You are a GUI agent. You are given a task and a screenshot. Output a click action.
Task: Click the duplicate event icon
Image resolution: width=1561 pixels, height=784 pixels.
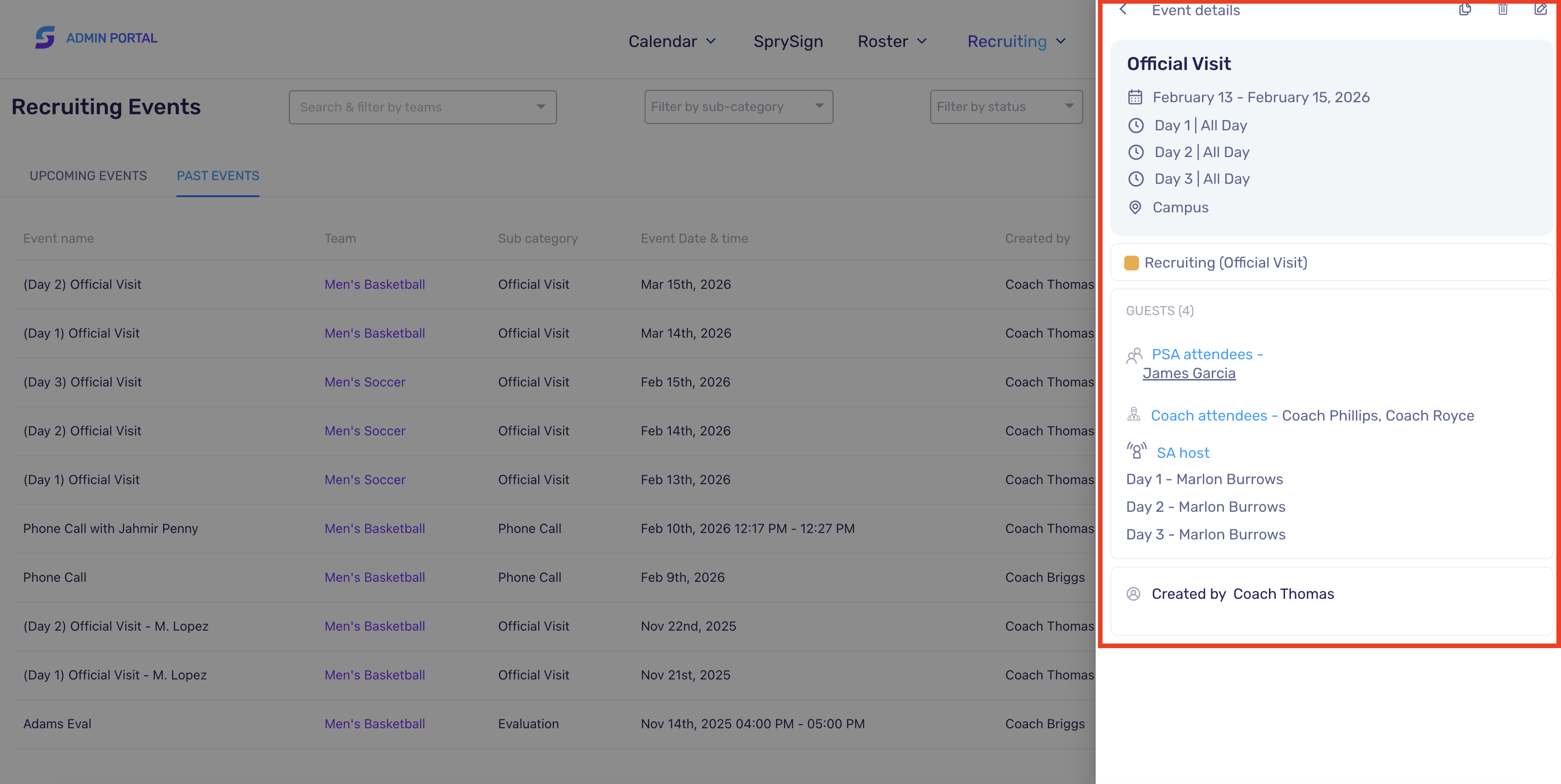tap(1465, 9)
